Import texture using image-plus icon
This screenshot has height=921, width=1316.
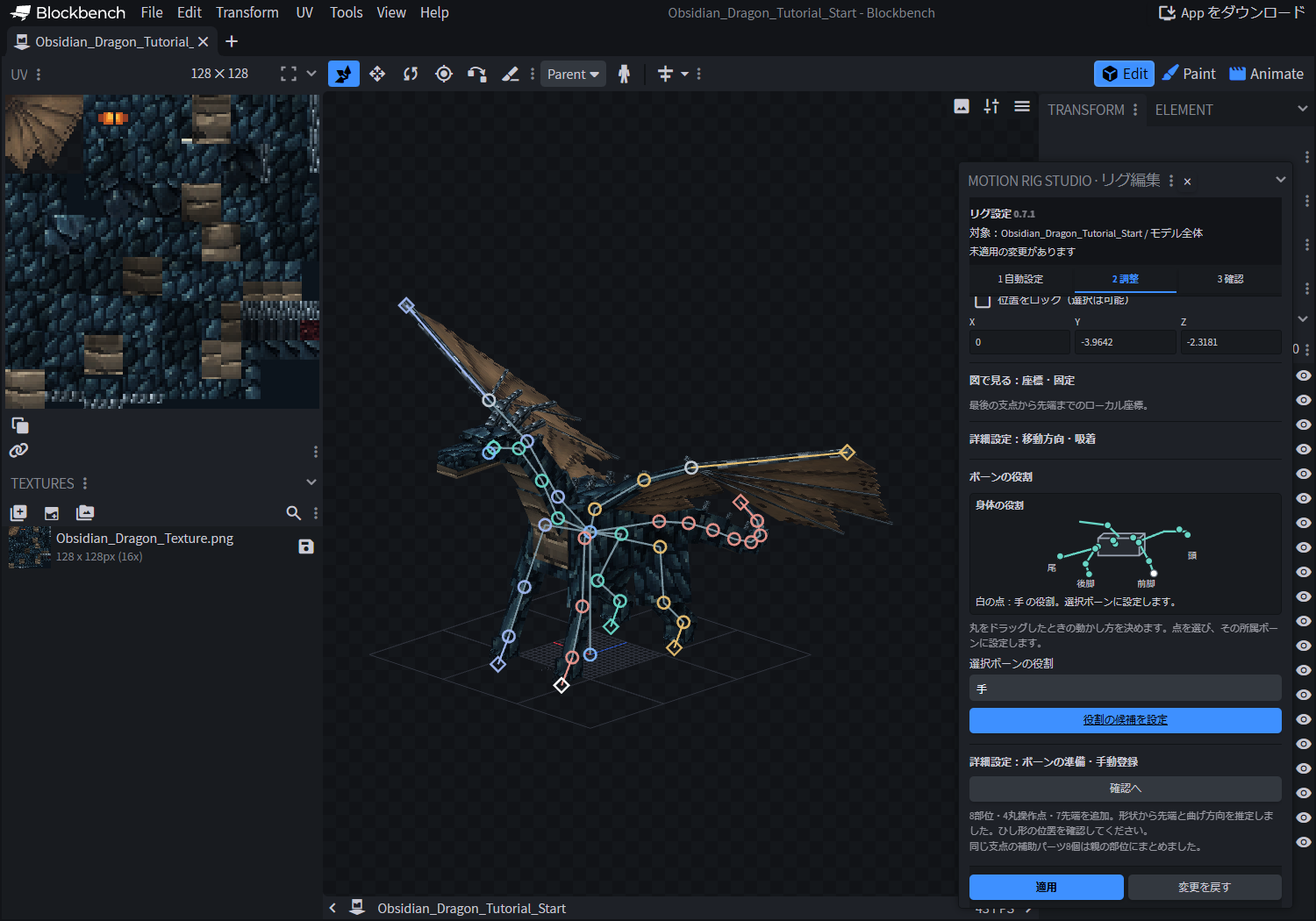click(52, 512)
